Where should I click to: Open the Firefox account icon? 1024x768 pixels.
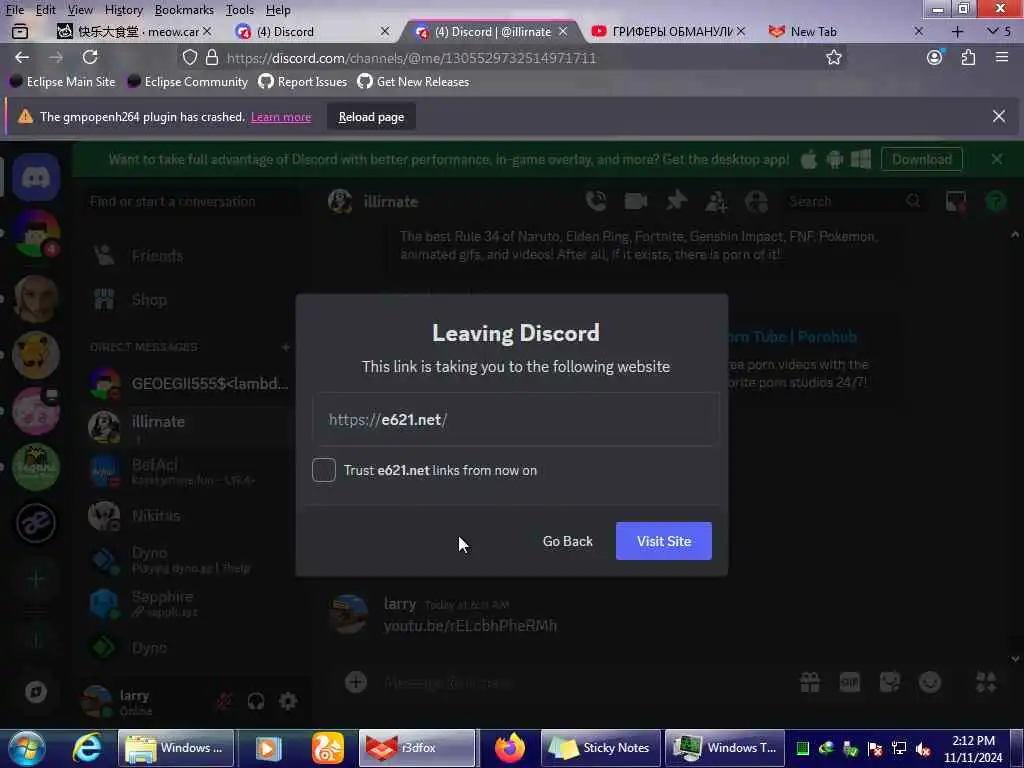click(x=935, y=57)
